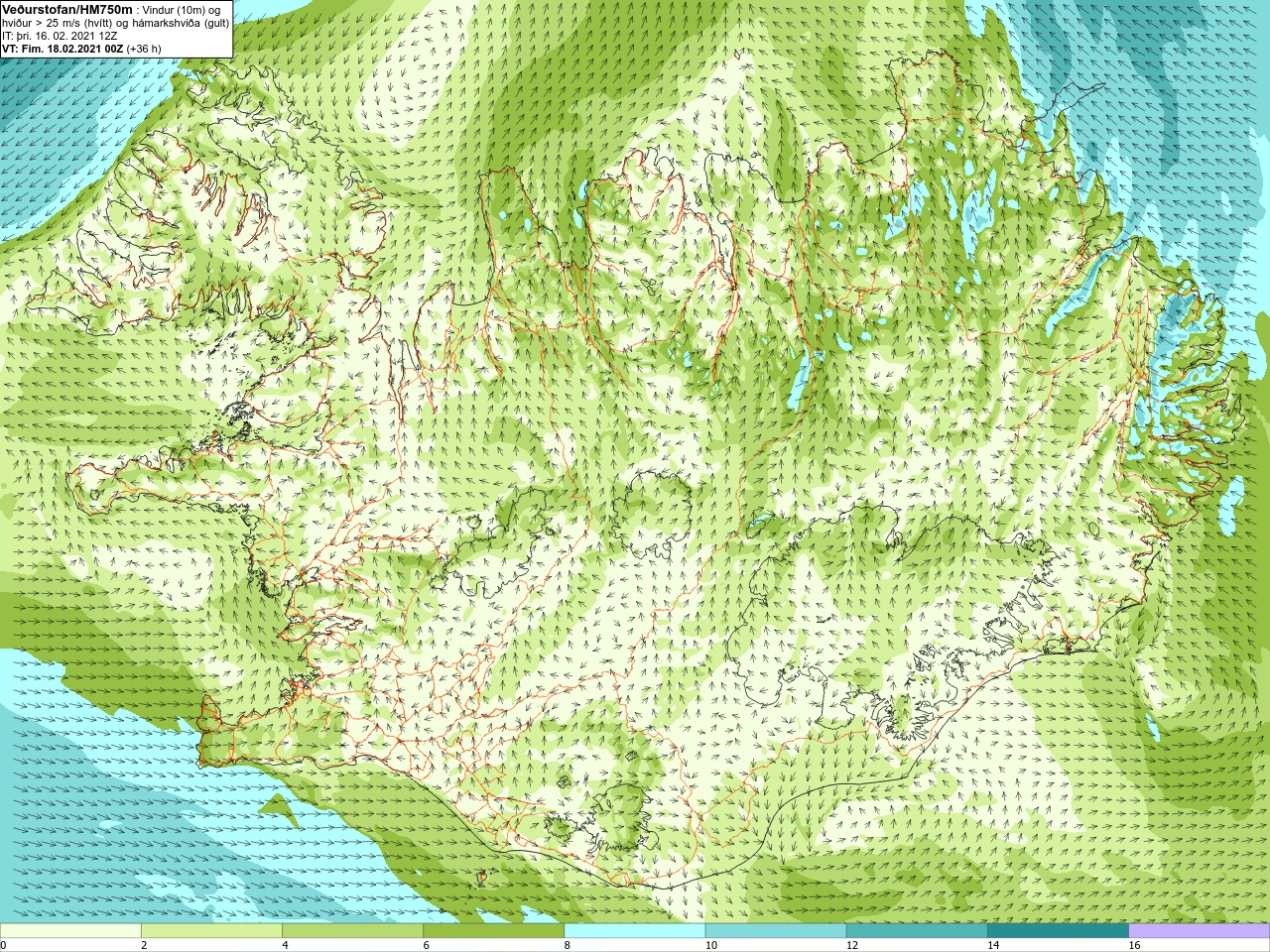
Task: Select the dark teal 14–16 legend swatch
Action: coord(1059,931)
